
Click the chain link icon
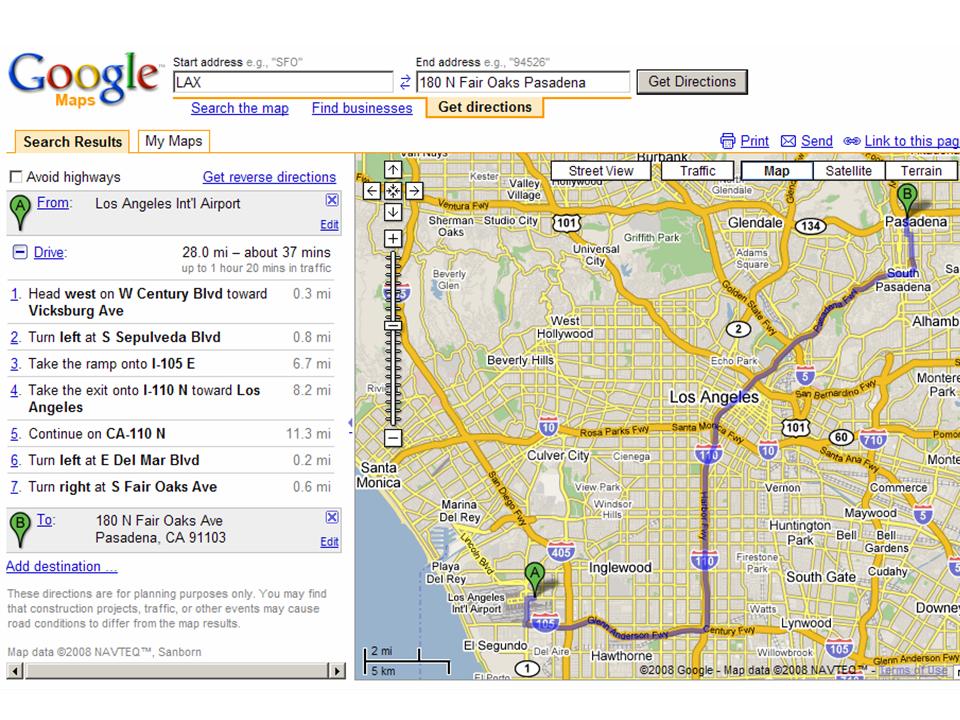(852, 141)
